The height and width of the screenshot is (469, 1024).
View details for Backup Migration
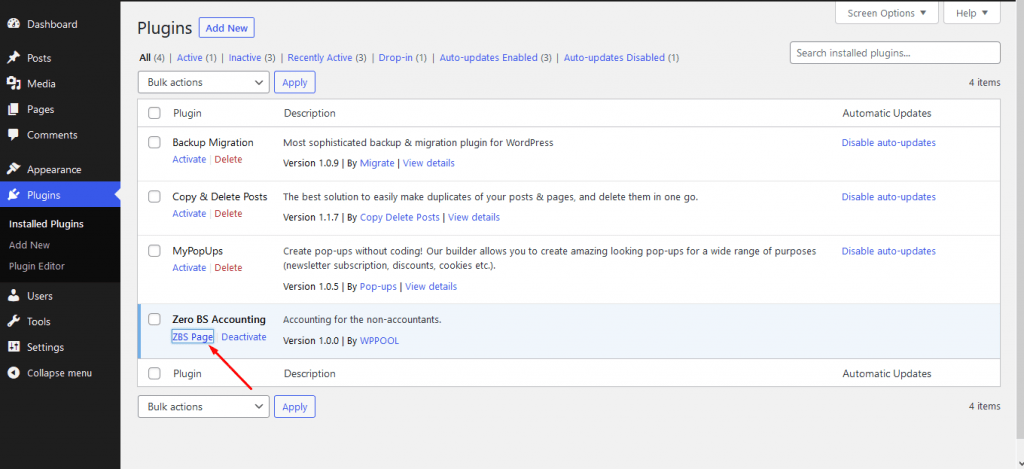coord(428,163)
